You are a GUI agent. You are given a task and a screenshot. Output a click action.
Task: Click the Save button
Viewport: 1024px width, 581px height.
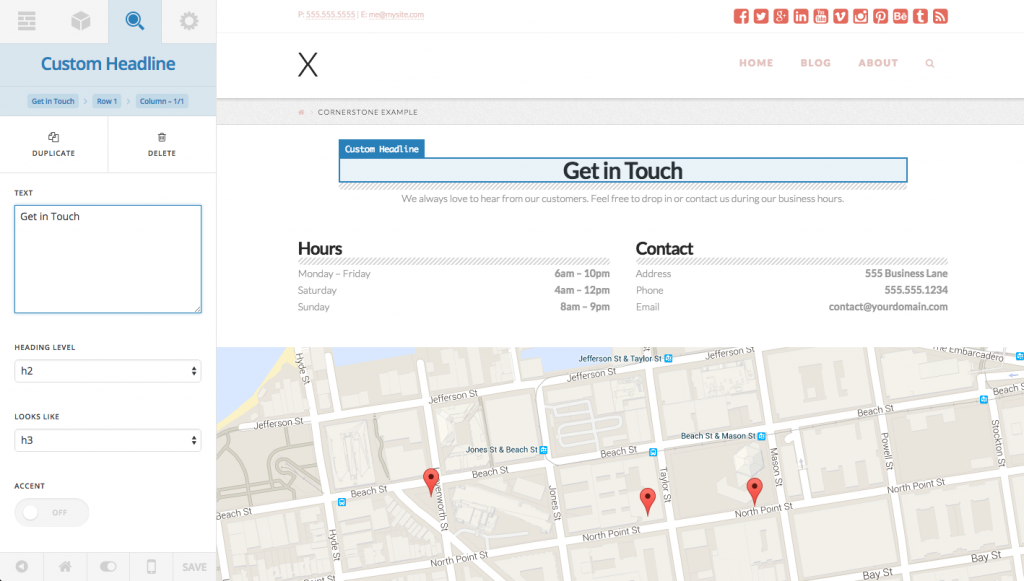click(194, 566)
